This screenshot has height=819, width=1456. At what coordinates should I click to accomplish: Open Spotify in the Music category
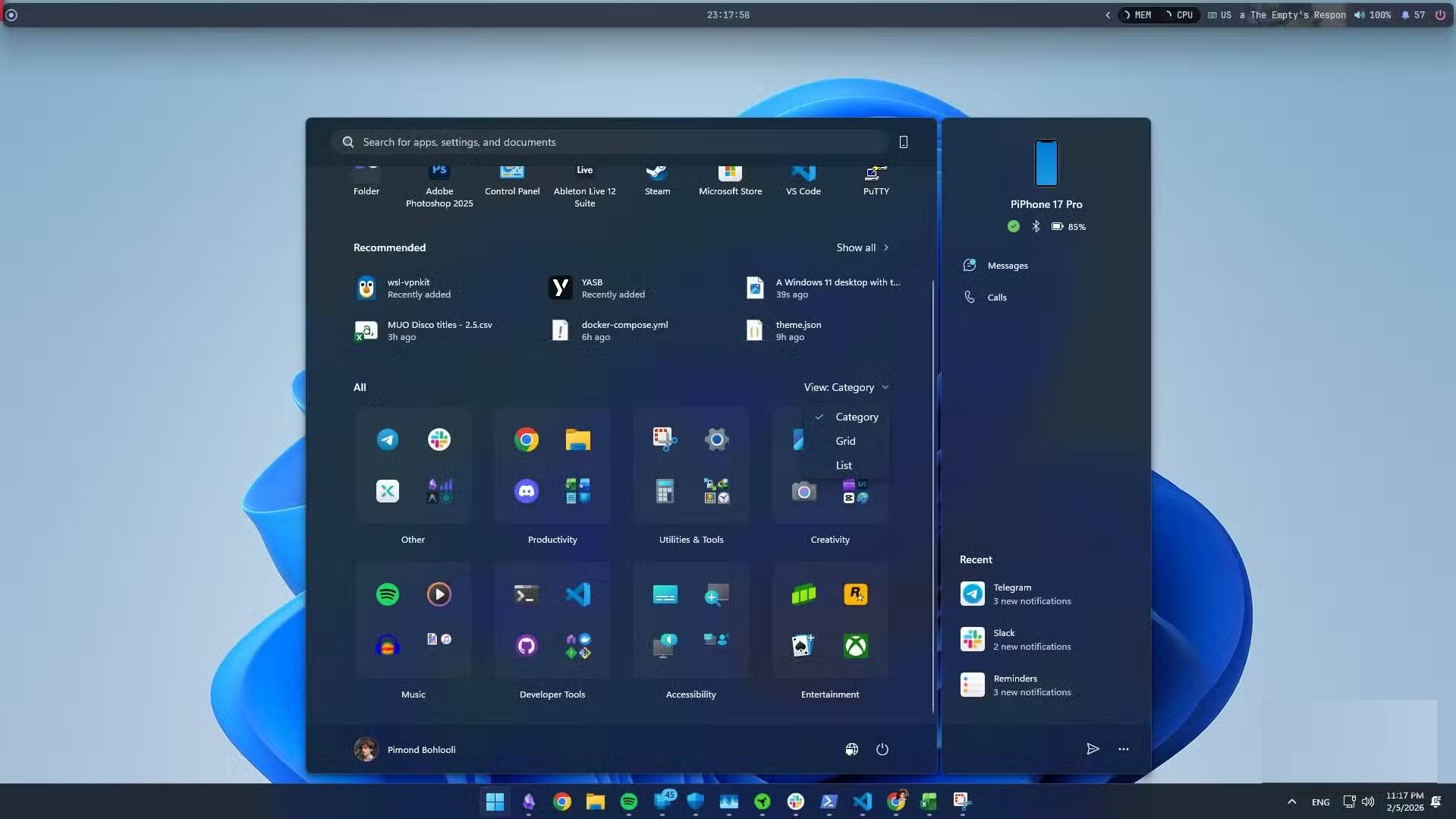[388, 594]
